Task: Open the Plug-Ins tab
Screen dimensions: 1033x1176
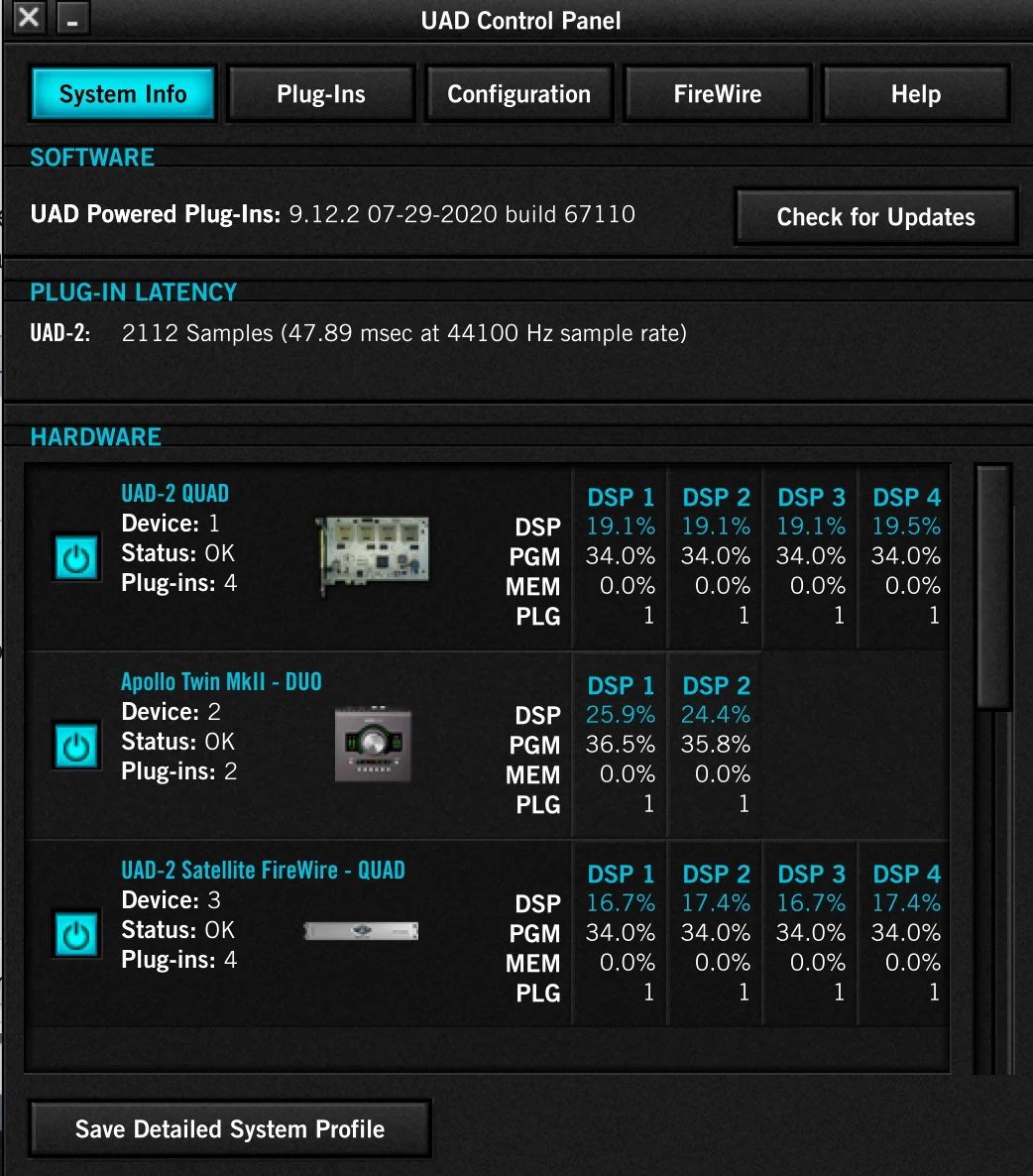Action: coord(321,94)
